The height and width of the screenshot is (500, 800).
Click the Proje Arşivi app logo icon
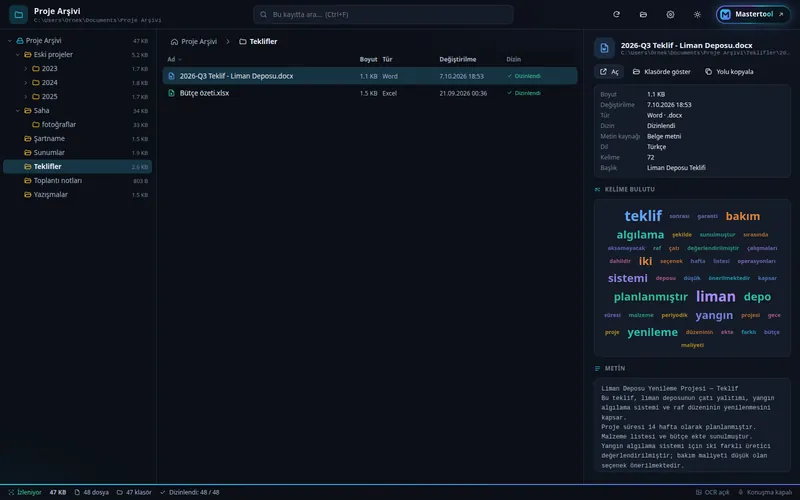point(18,14)
